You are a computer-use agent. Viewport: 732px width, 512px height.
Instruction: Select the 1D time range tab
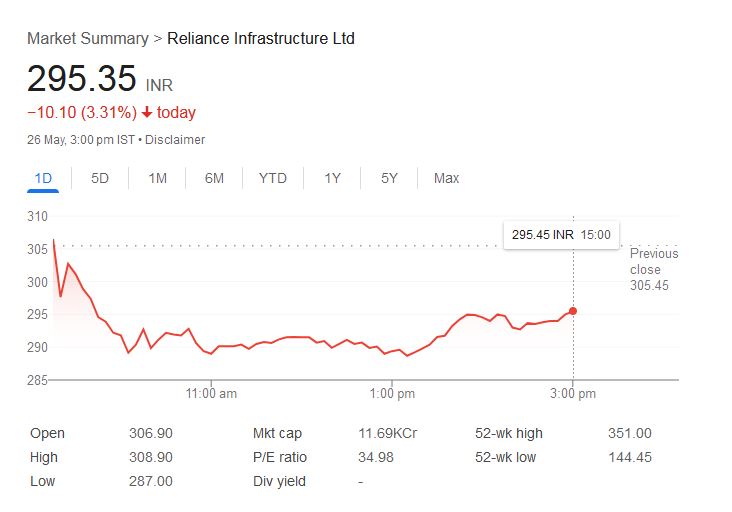pyautogui.click(x=43, y=178)
